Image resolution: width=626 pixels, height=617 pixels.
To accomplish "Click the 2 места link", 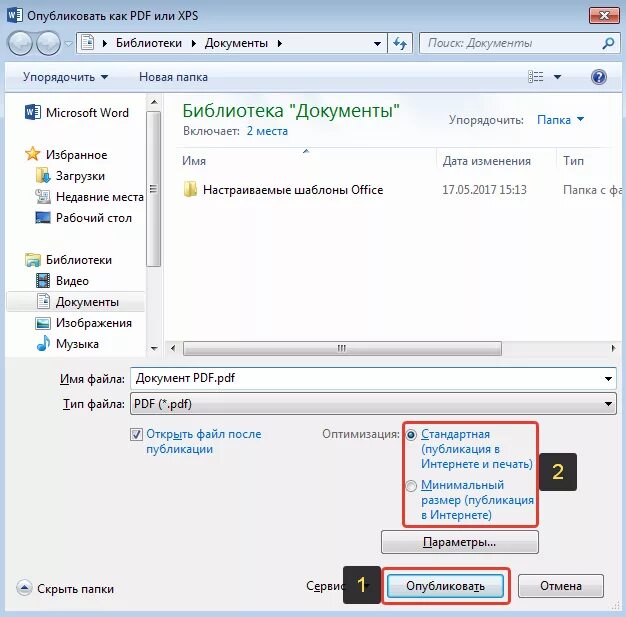I will click(x=267, y=131).
